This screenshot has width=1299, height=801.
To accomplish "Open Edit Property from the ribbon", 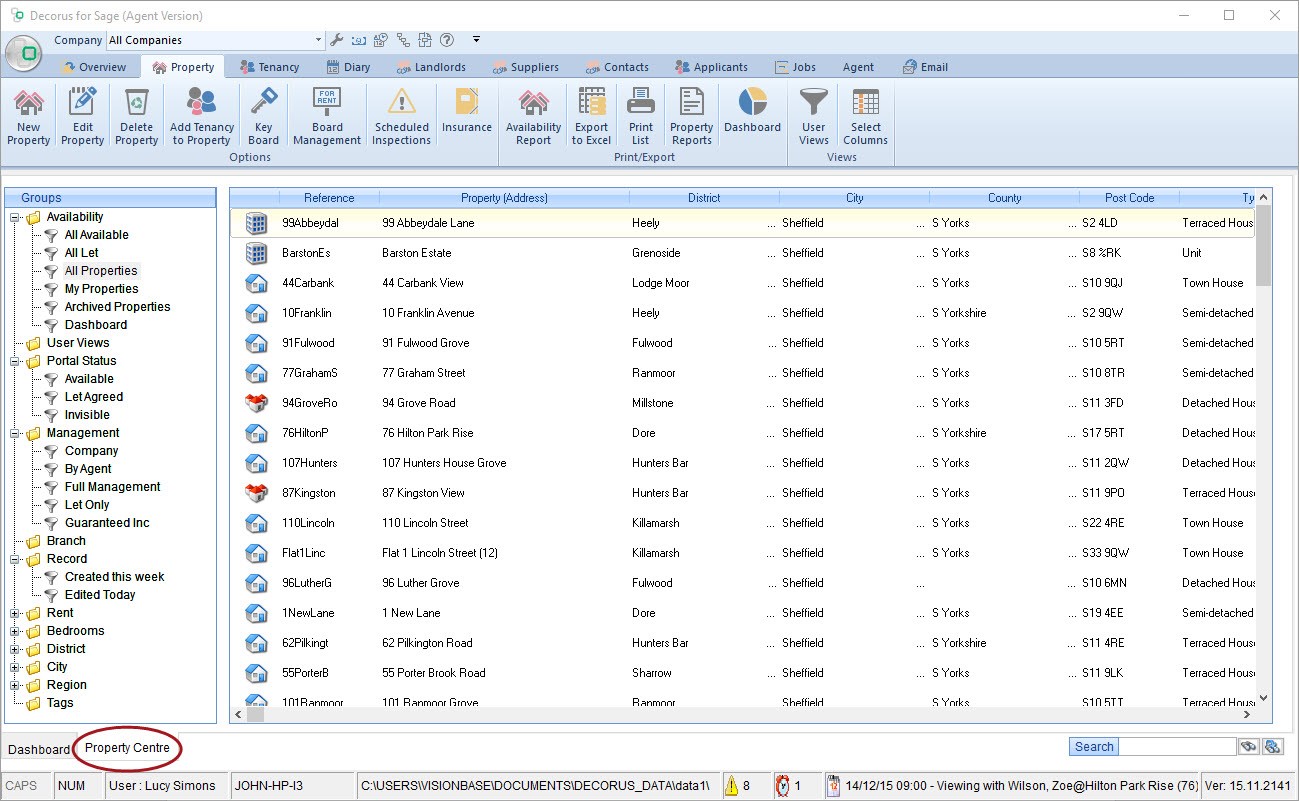I will [x=83, y=117].
